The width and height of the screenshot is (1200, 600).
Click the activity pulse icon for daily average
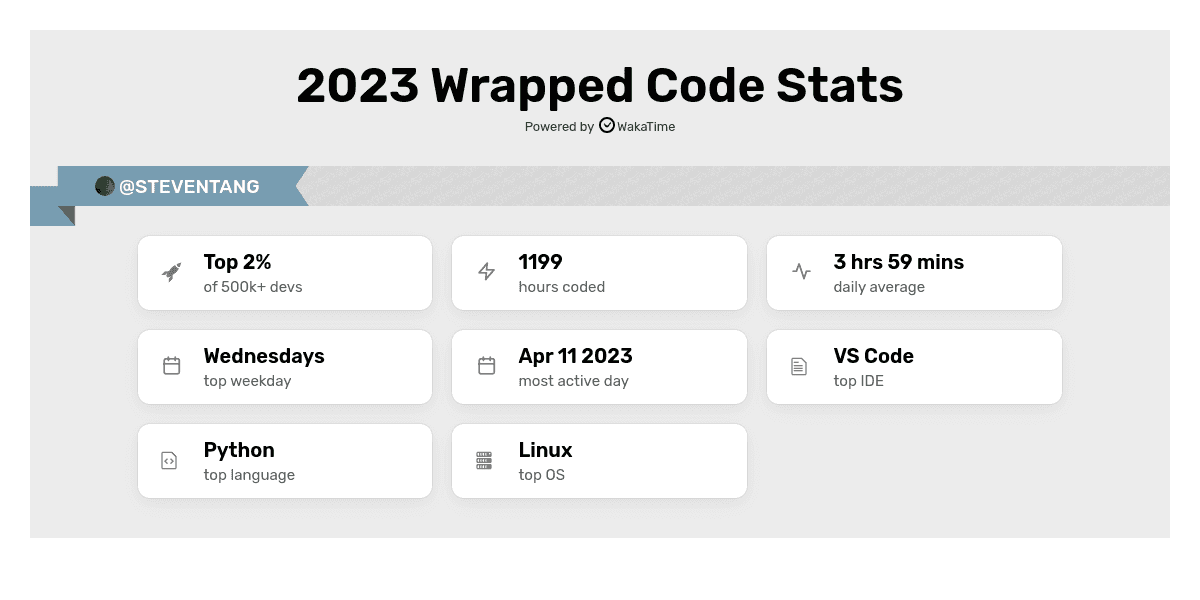pos(801,271)
